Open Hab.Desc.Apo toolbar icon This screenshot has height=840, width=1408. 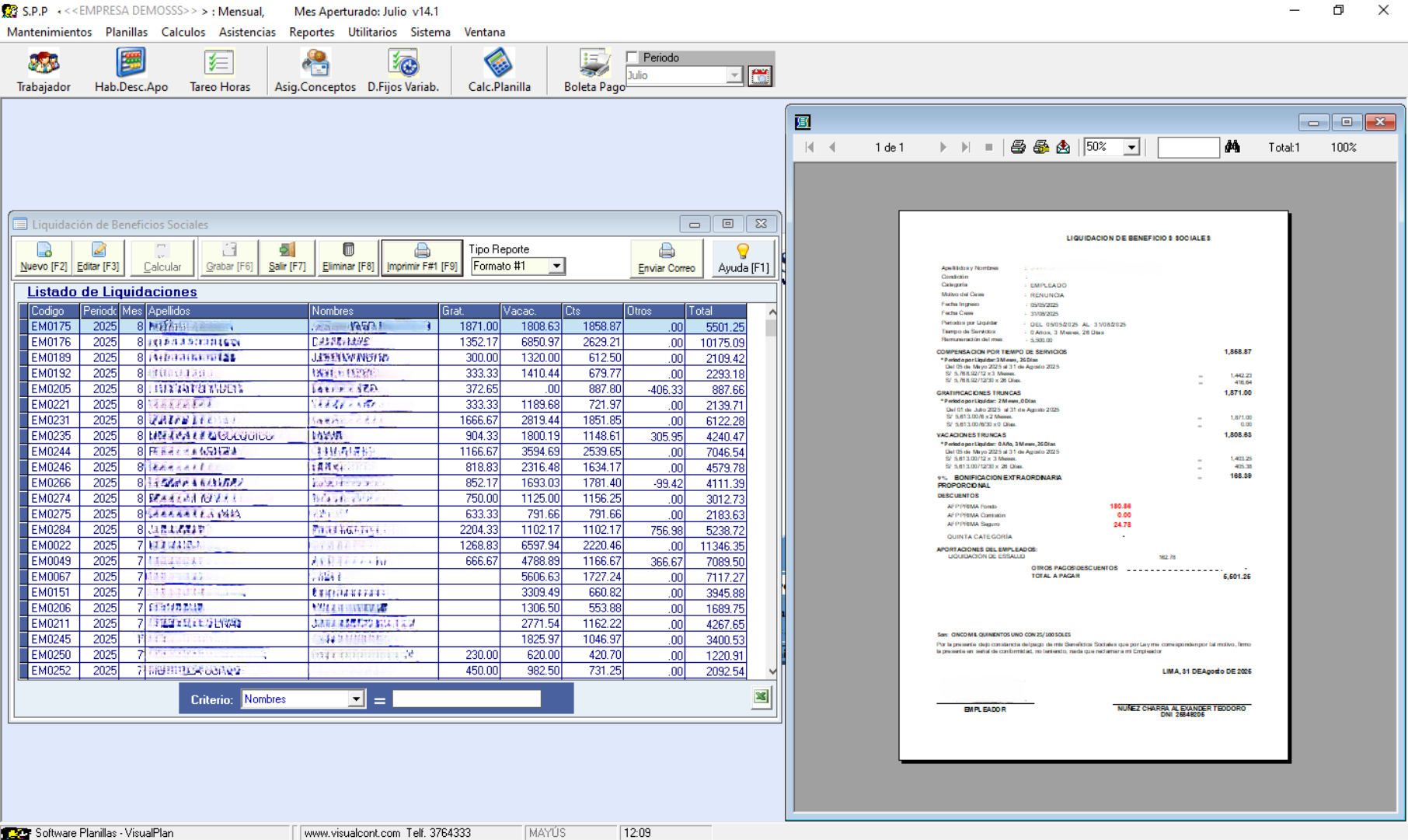coord(131,70)
